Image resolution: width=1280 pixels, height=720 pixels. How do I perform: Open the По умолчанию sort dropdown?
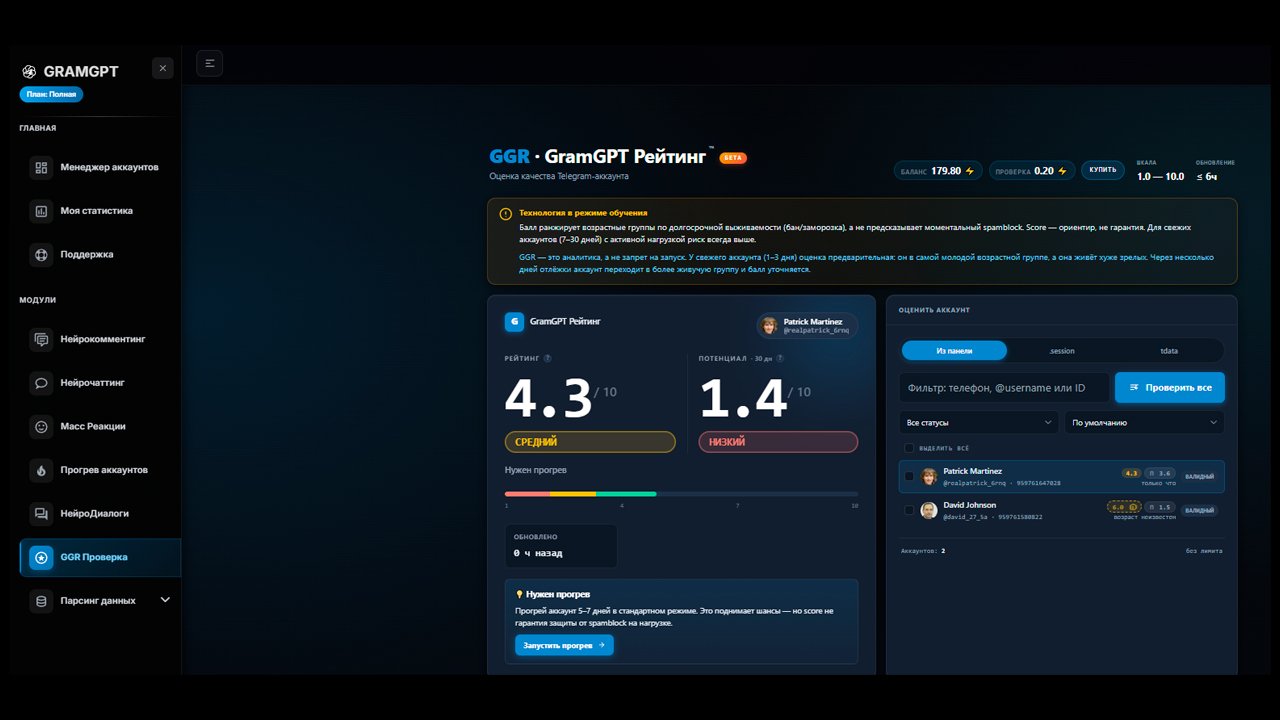pos(1144,422)
